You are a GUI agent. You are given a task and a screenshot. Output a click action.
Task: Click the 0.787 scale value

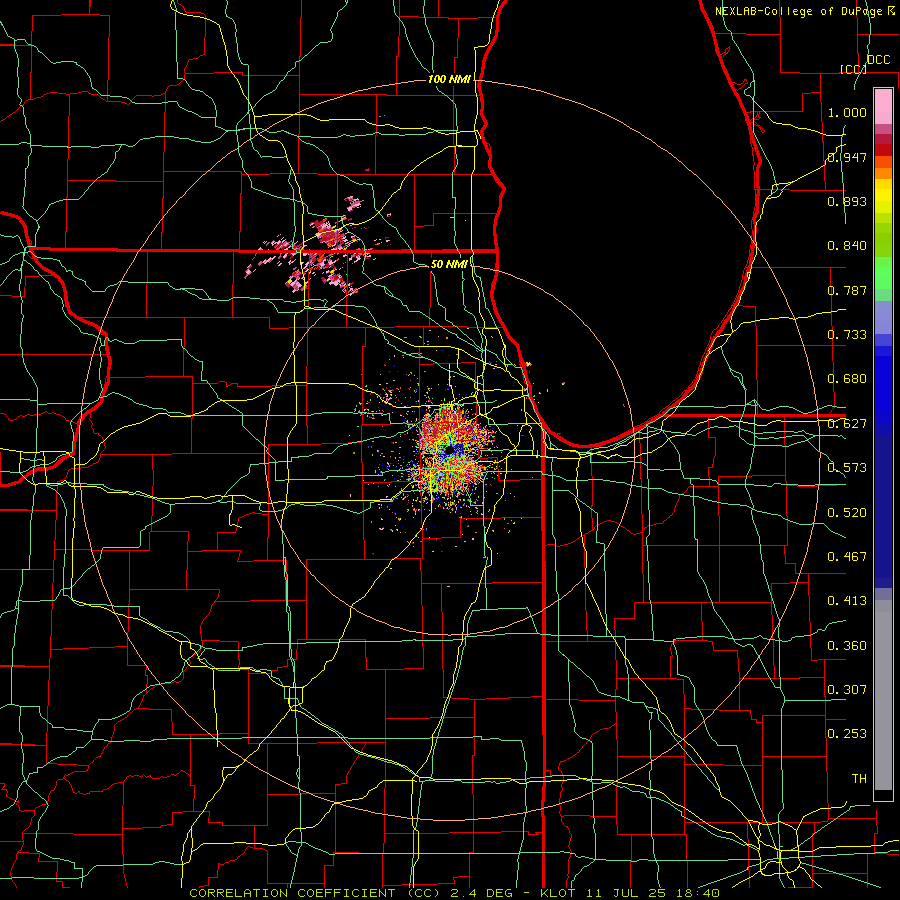pos(847,290)
